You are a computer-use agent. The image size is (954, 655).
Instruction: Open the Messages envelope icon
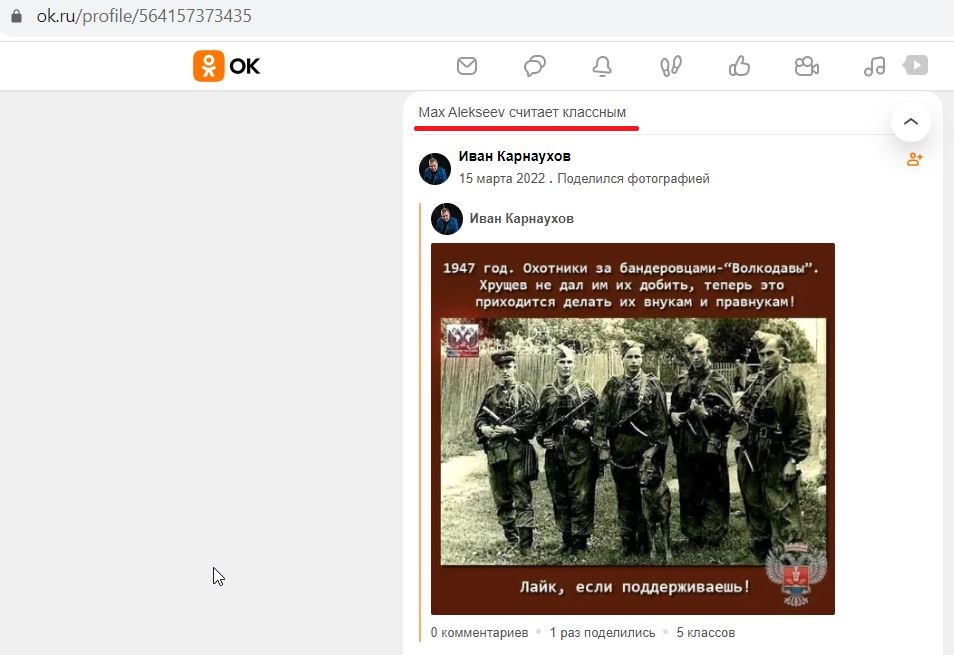pos(467,66)
